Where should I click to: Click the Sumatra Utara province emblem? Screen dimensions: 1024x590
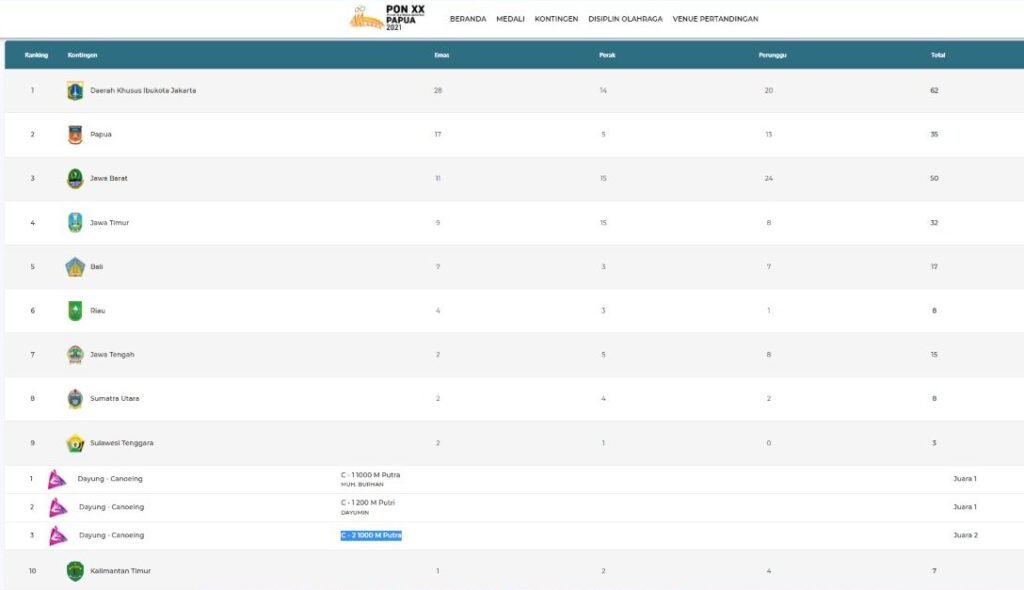[75, 399]
